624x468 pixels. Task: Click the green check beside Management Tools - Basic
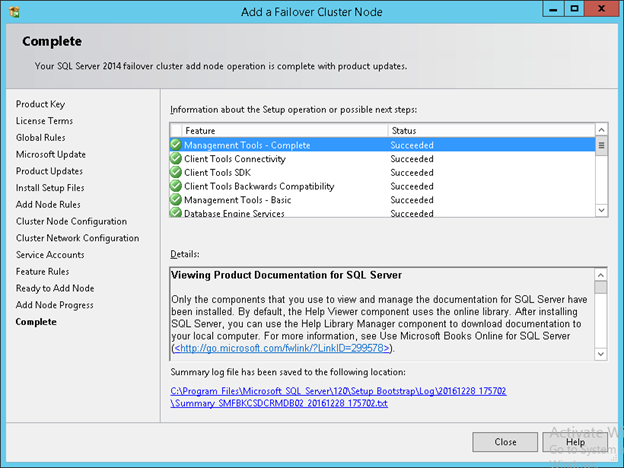click(176, 200)
